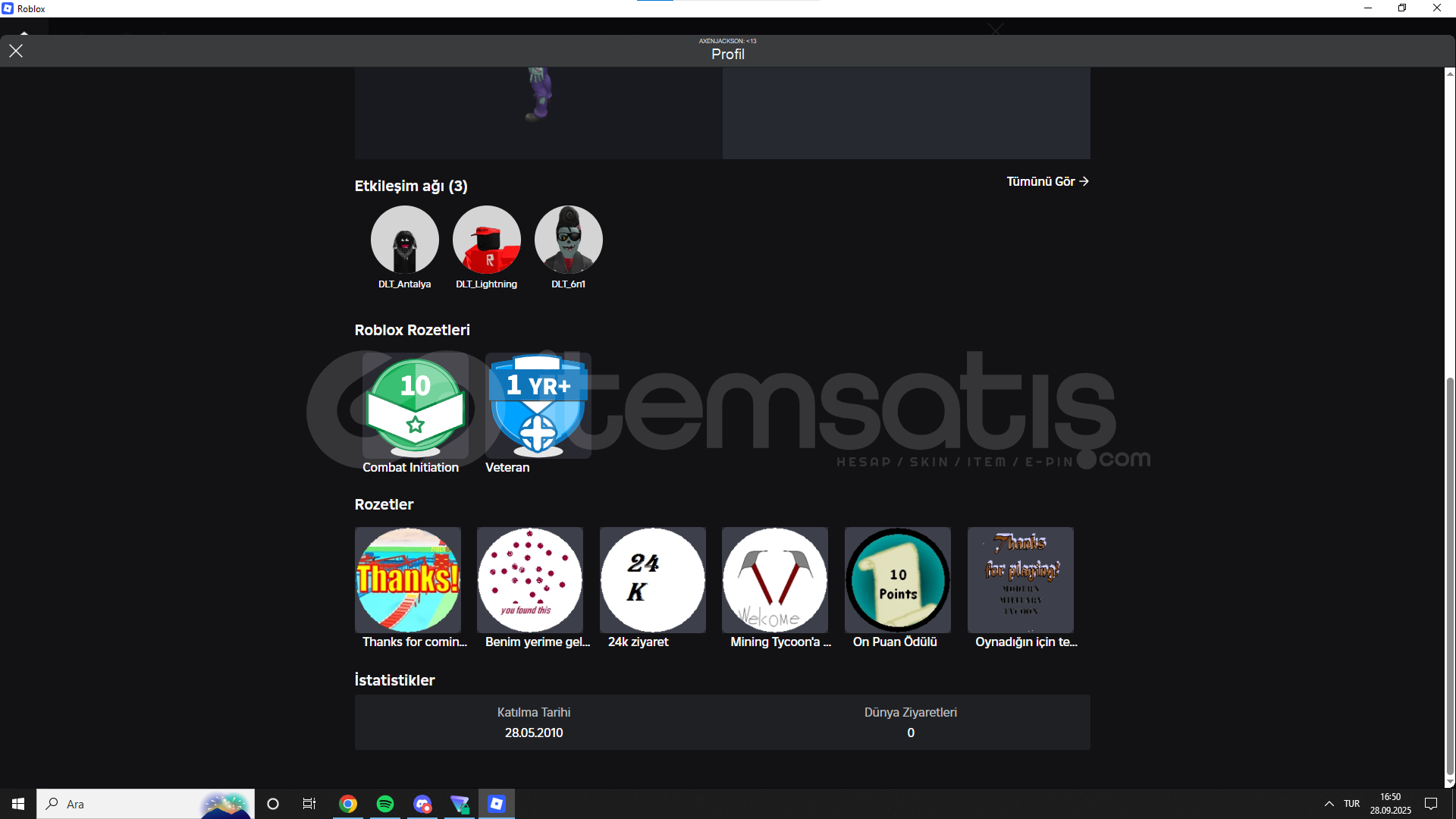1456x819 pixels.
Task: Click the profile page vertical scrollbar
Action: click(x=1450, y=576)
